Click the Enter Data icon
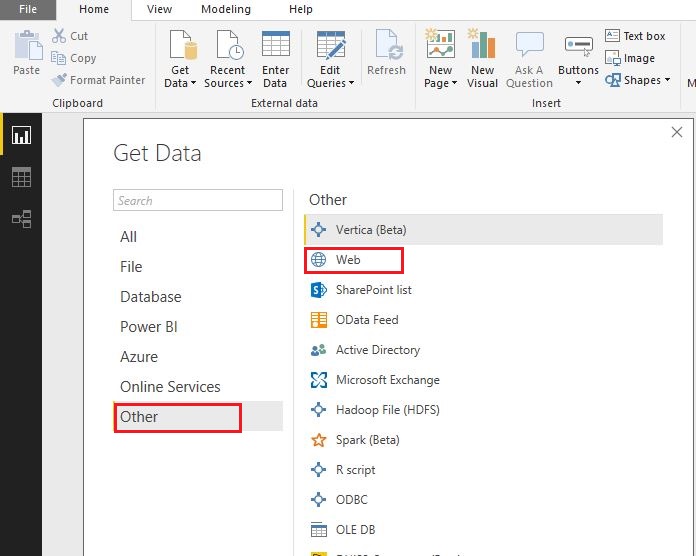Screen dimensions: 696x556 (276, 46)
